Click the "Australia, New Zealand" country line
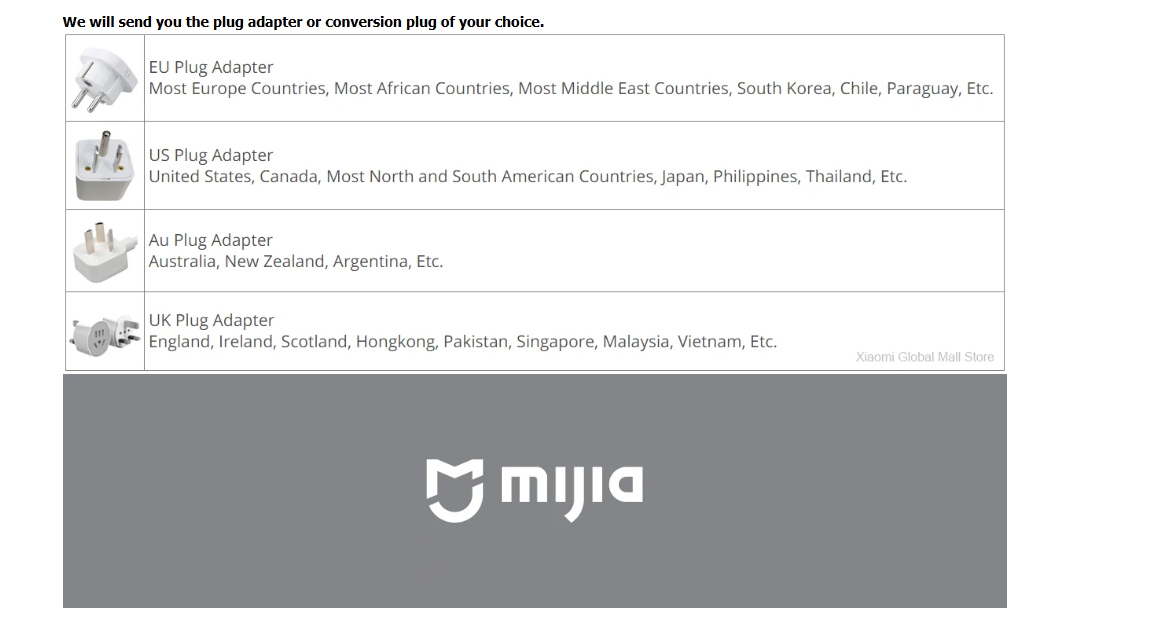This screenshot has height=623, width=1153. (x=295, y=262)
